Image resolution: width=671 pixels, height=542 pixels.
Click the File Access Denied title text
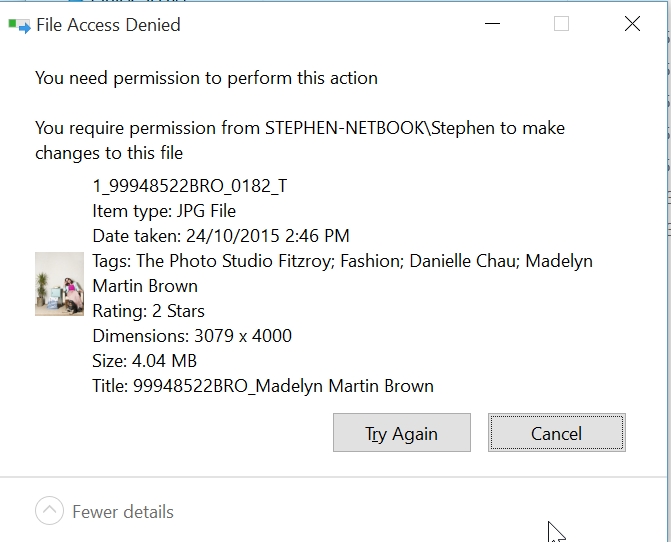tap(108, 25)
